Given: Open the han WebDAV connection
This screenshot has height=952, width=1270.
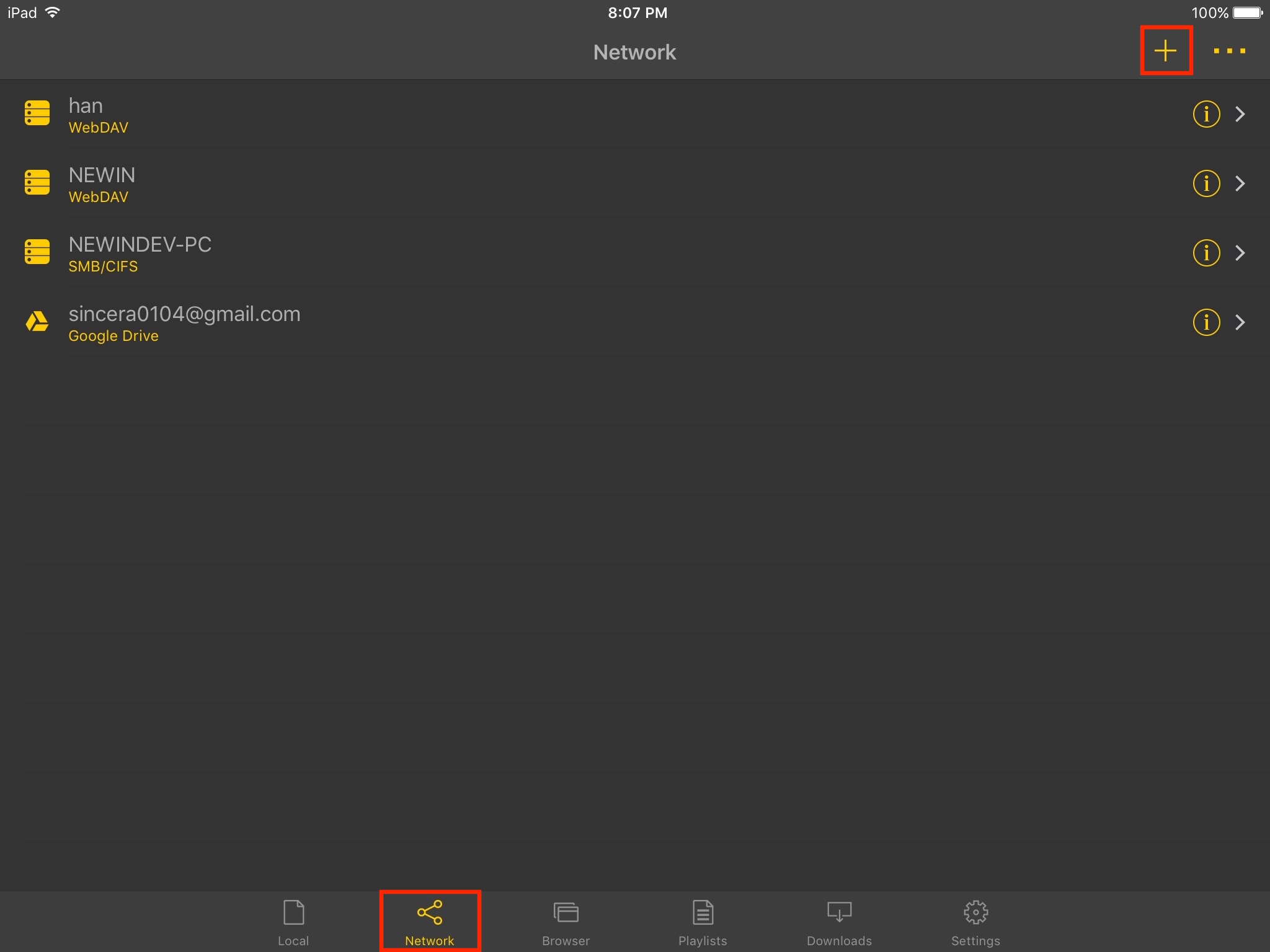Looking at the screenshot, I should point(635,114).
